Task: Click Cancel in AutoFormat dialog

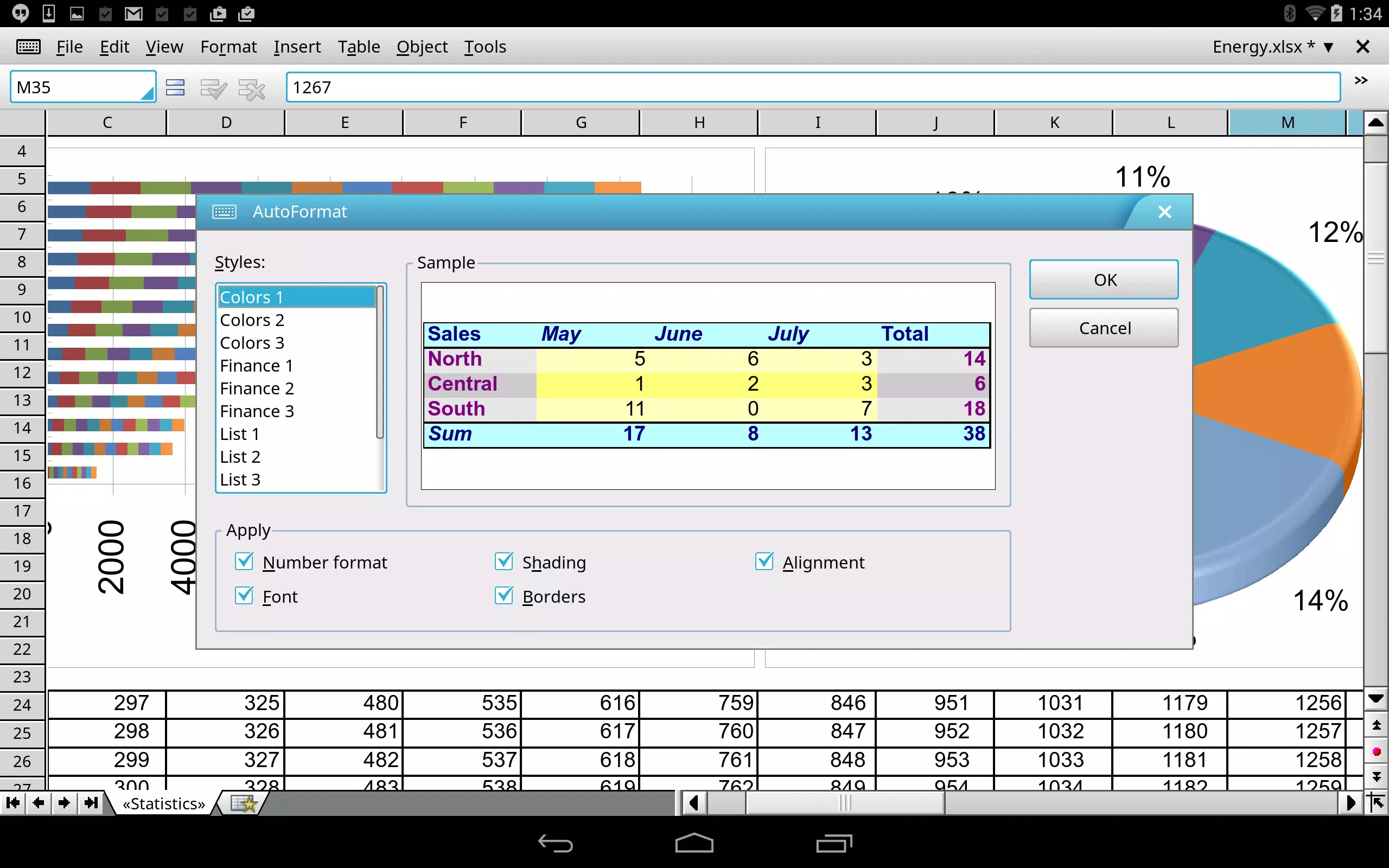Action: coord(1104,328)
